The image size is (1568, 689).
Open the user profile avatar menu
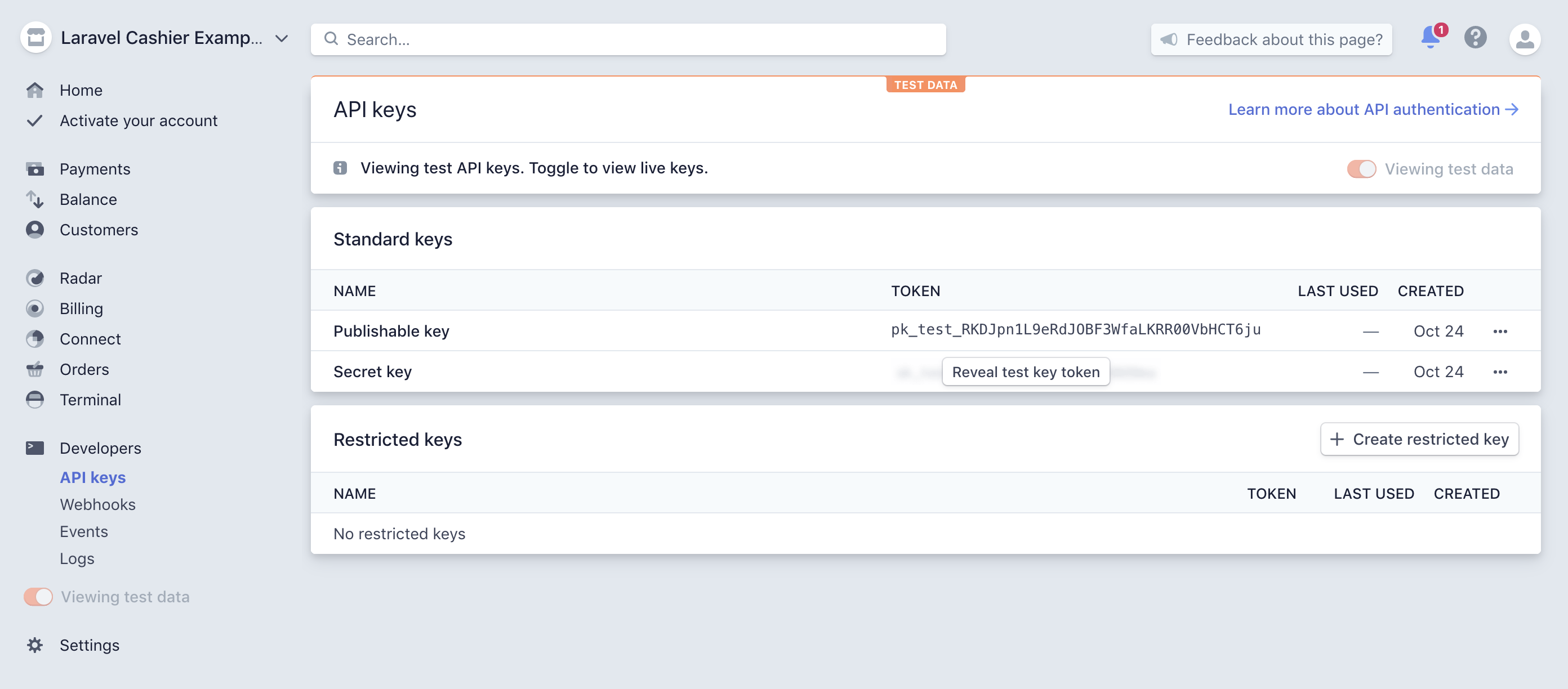(1524, 39)
